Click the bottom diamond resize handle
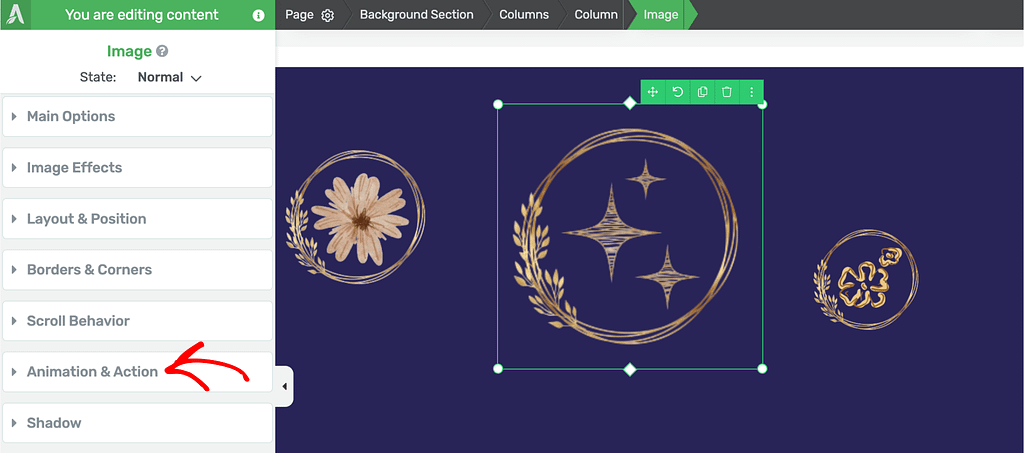The image size is (1024, 453). pos(630,369)
